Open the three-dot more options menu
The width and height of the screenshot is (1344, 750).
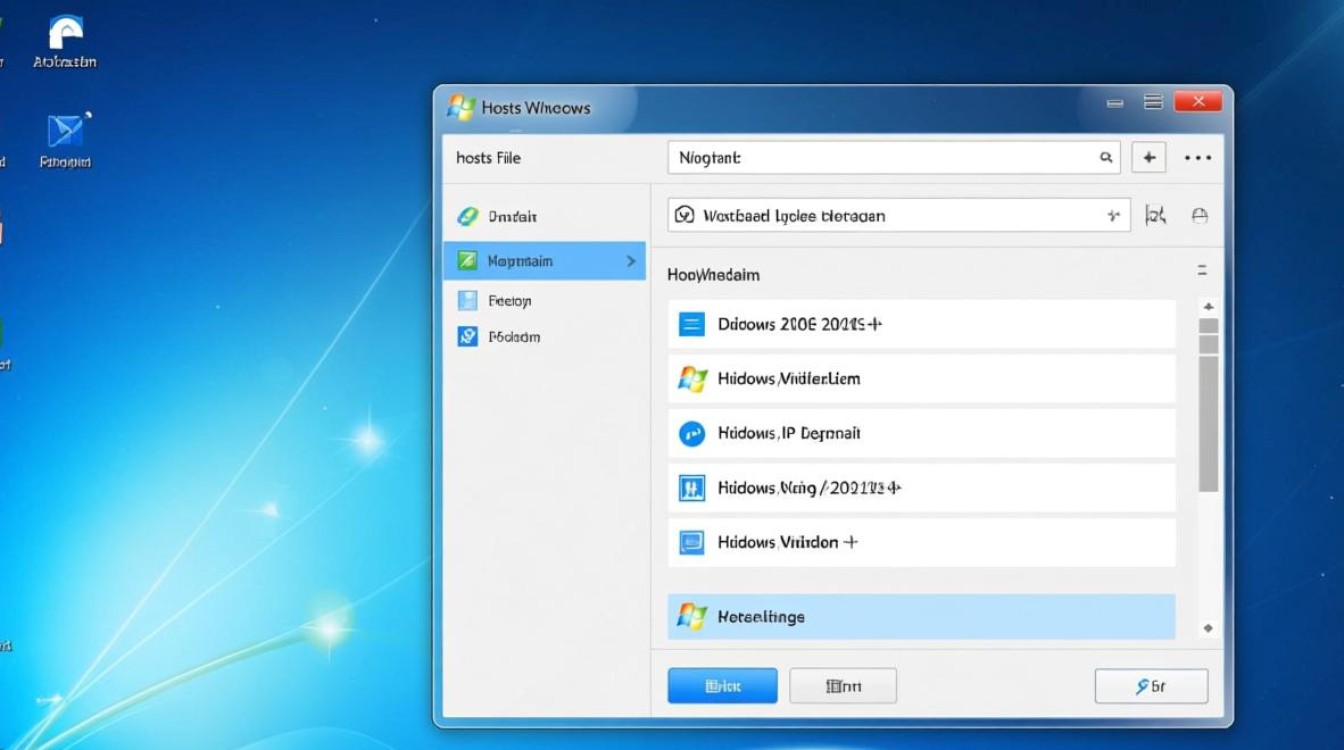coord(1197,158)
